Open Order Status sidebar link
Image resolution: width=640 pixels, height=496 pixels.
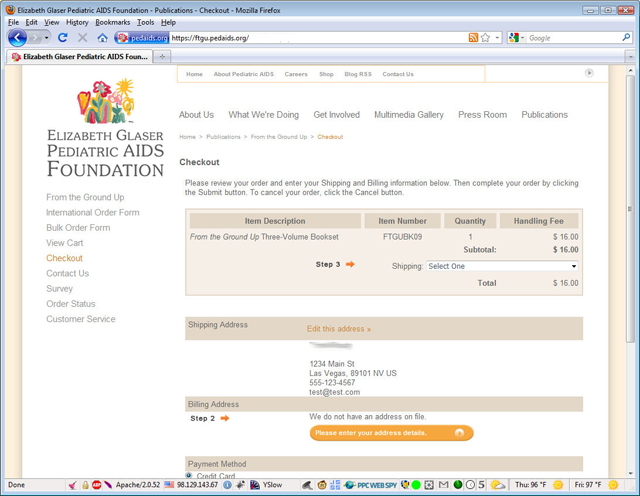(71, 304)
